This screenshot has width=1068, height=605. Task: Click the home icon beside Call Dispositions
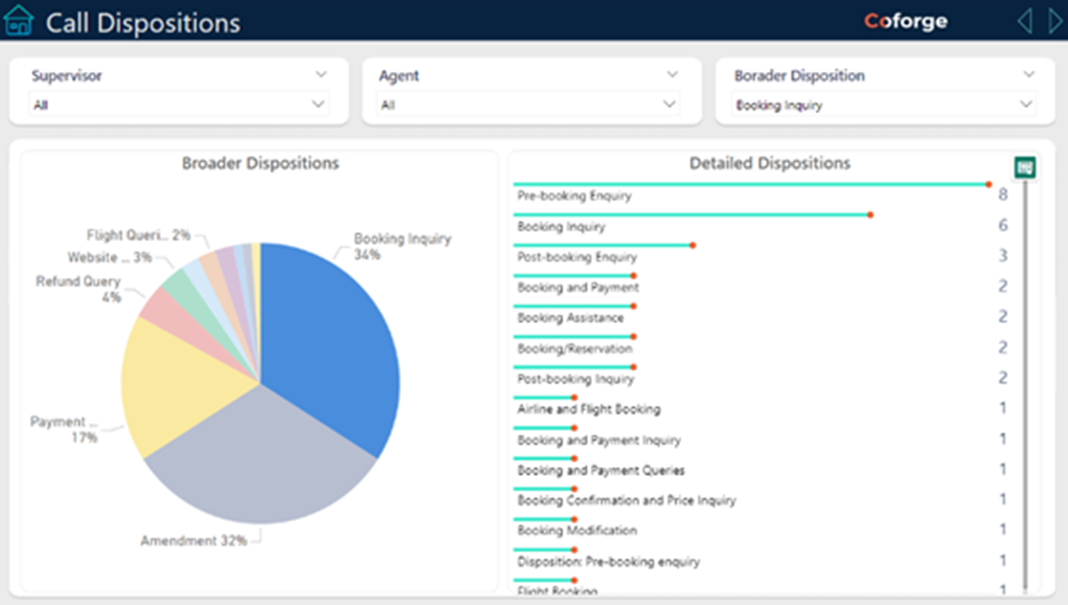[x=19, y=21]
